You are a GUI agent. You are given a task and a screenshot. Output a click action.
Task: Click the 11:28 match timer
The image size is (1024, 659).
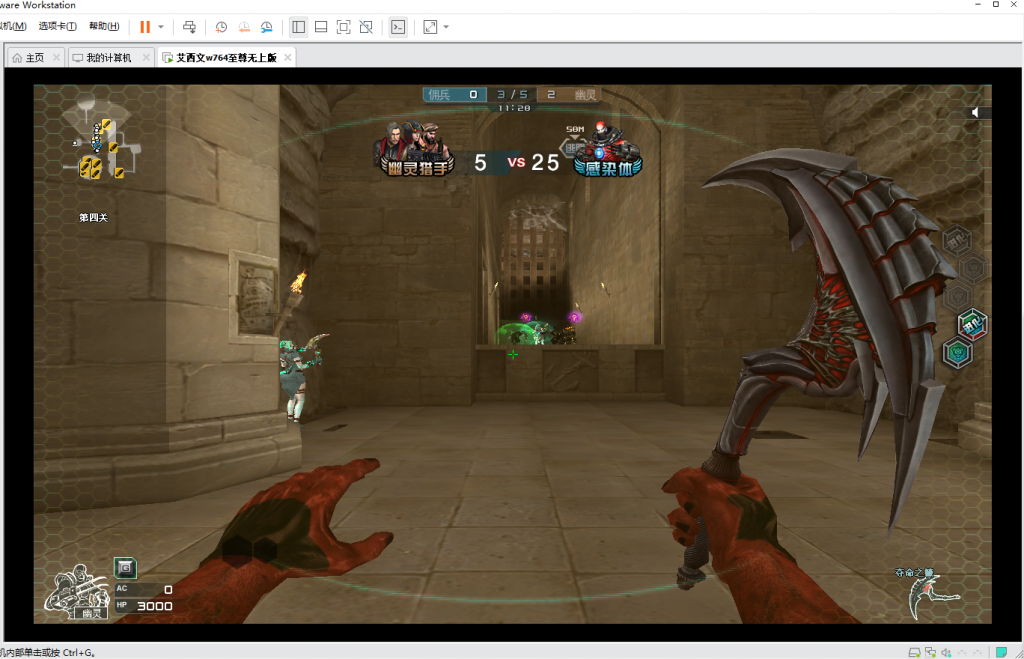(x=515, y=108)
